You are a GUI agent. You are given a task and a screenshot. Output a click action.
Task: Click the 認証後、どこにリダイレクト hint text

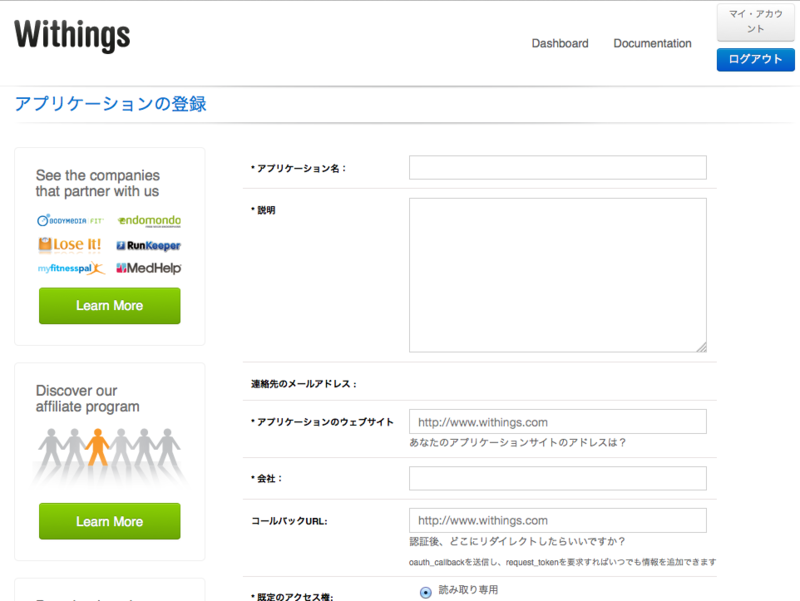point(517,541)
